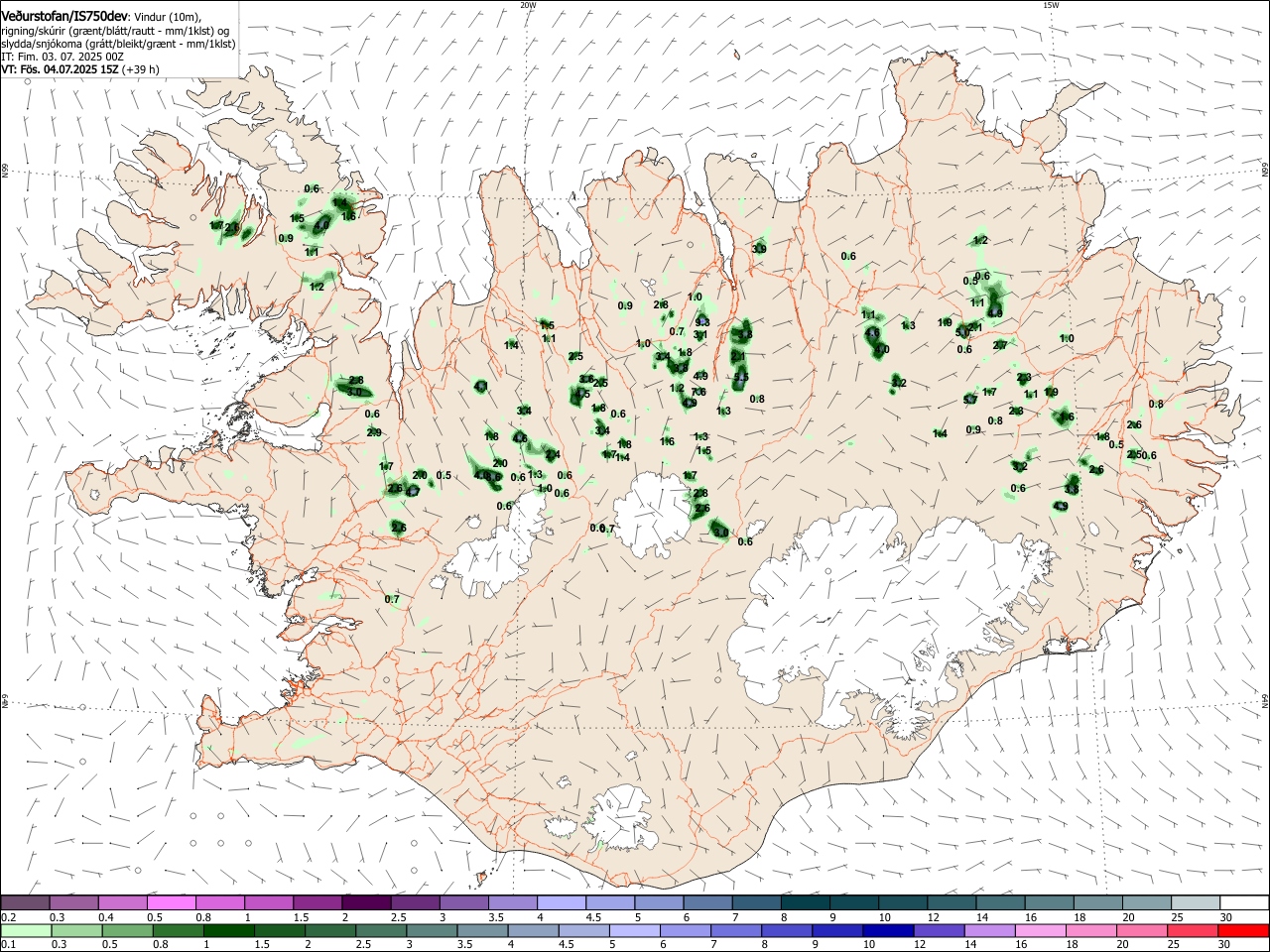1270x952 pixels.
Task: Pick the dark purple top swatch between 2 and 2.5
Action: point(365,902)
